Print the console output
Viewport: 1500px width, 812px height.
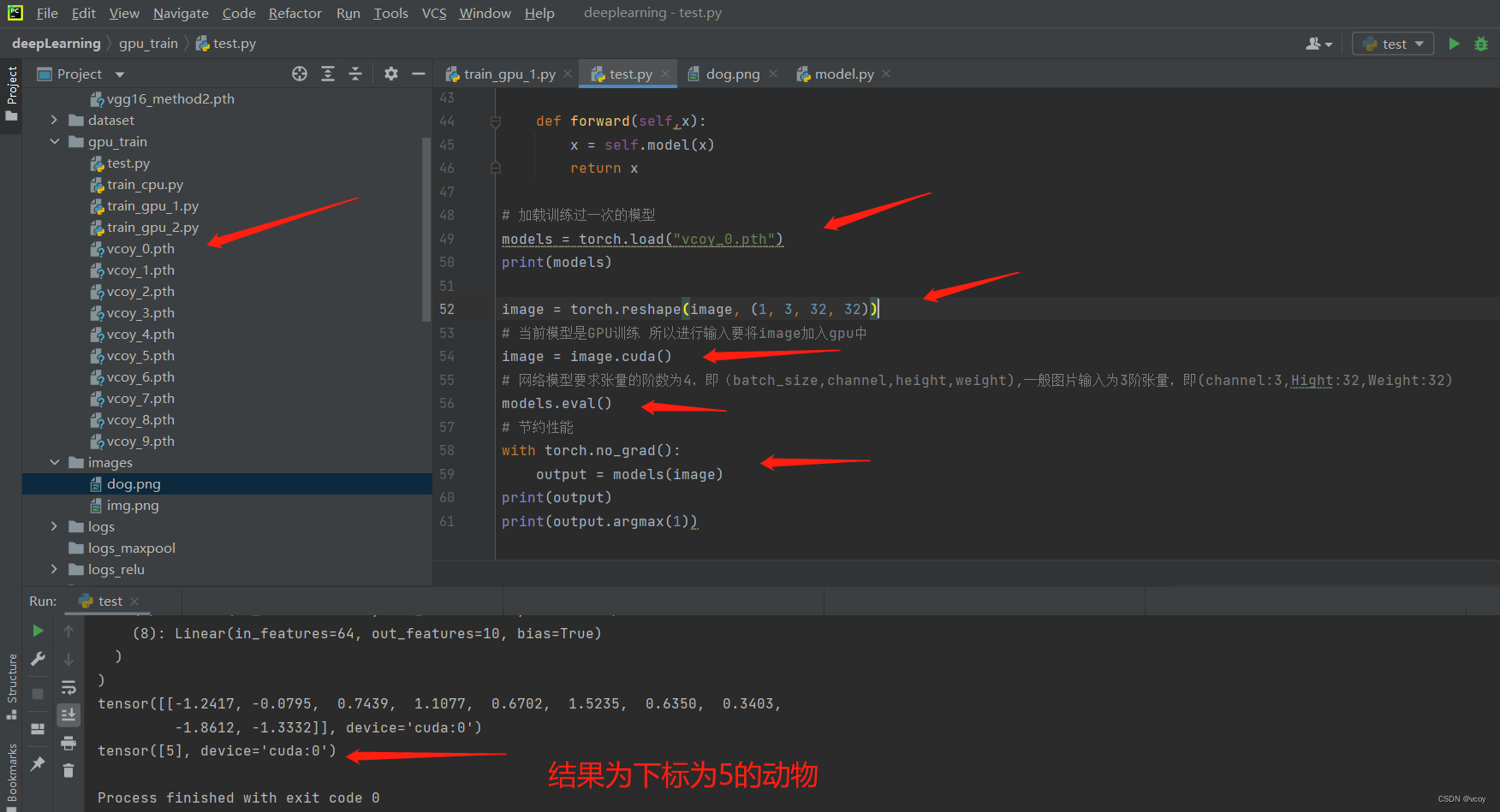pyautogui.click(x=68, y=743)
